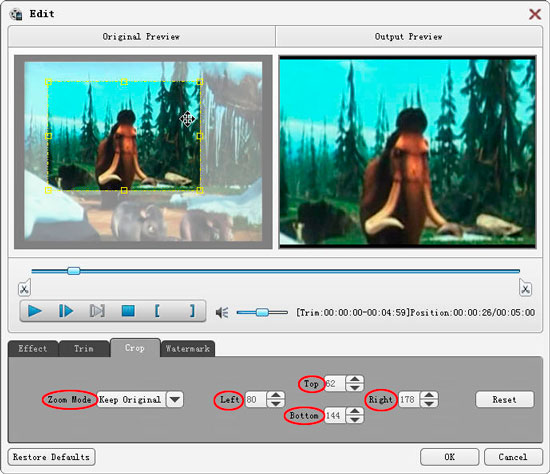Click the bottom-middle crop handle
This screenshot has width=550, height=474.
pyautogui.click(x=124, y=190)
